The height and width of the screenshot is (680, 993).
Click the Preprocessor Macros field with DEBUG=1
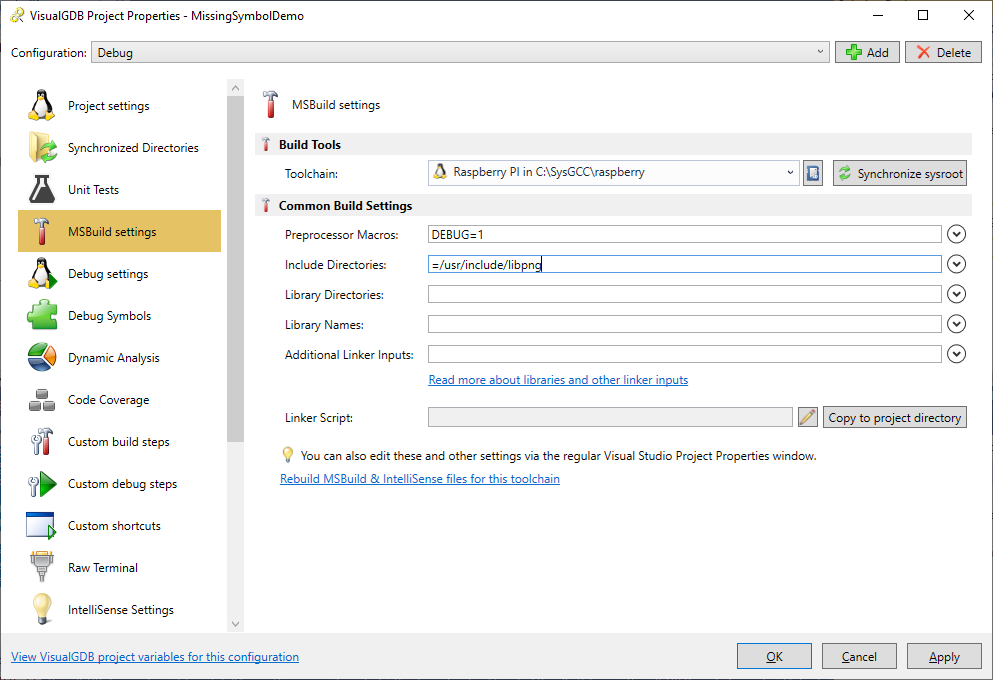[x=685, y=234]
